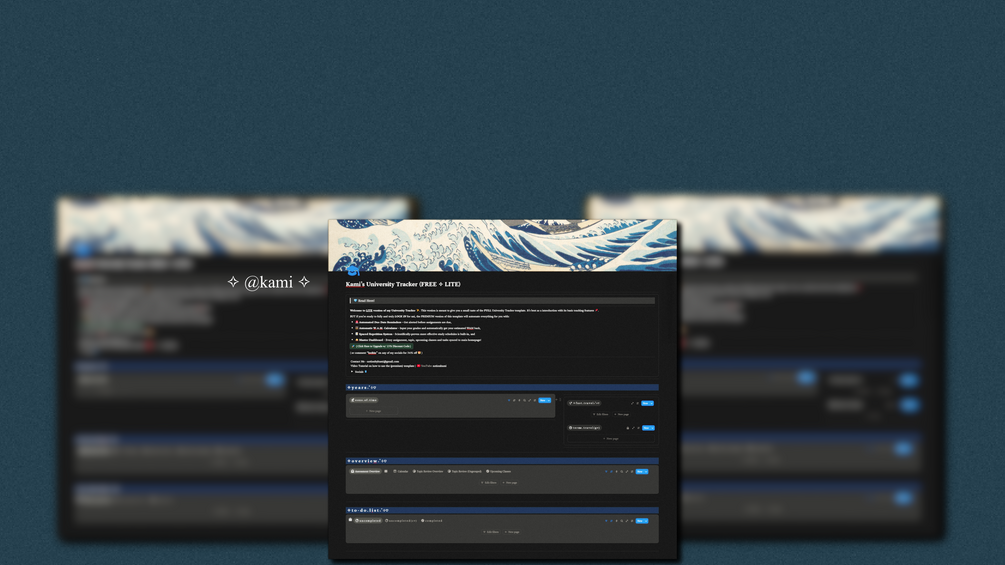Viewport: 1005px width, 565px height.
Task: Click New button in years database
Action: tap(542, 400)
